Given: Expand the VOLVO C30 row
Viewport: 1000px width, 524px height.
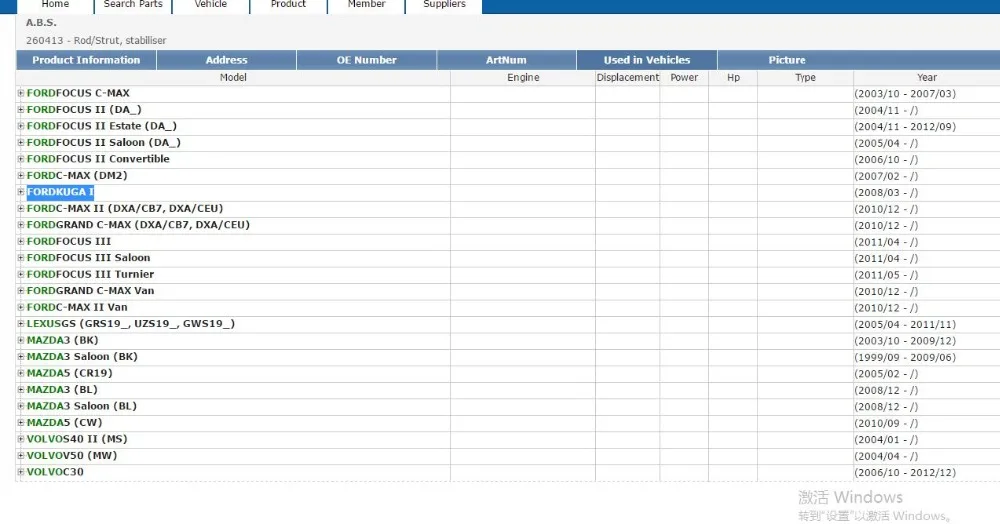Looking at the screenshot, I should (x=21, y=472).
